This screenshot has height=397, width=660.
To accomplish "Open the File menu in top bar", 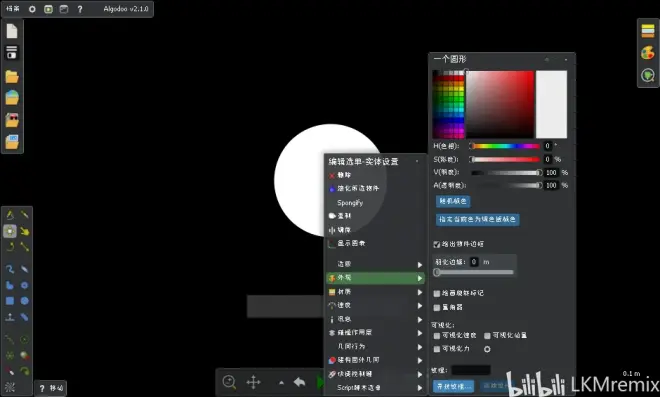I will 13,9.
